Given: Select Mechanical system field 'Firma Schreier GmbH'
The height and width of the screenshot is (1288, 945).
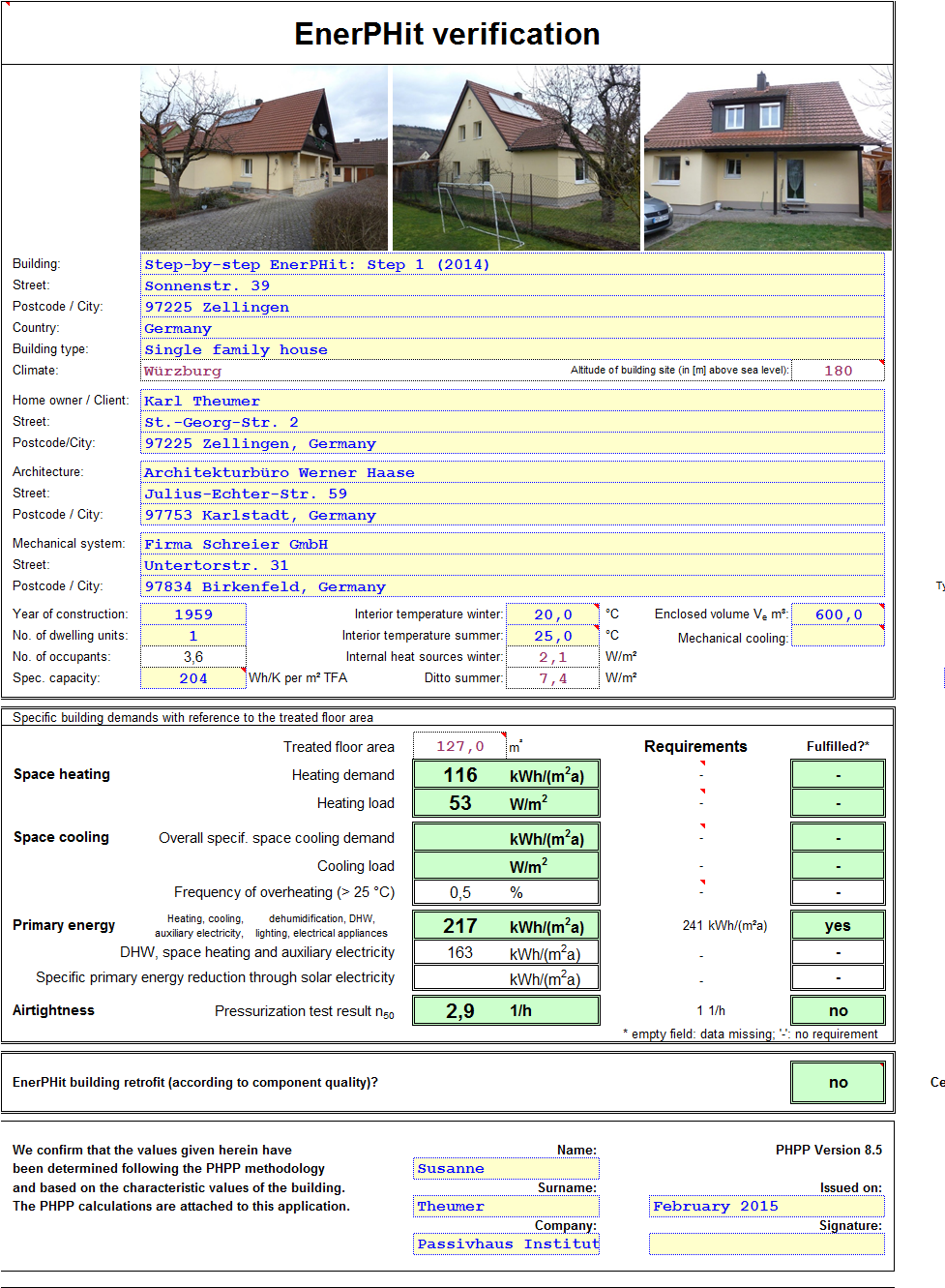Looking at the screenshot, I should 512,544.
